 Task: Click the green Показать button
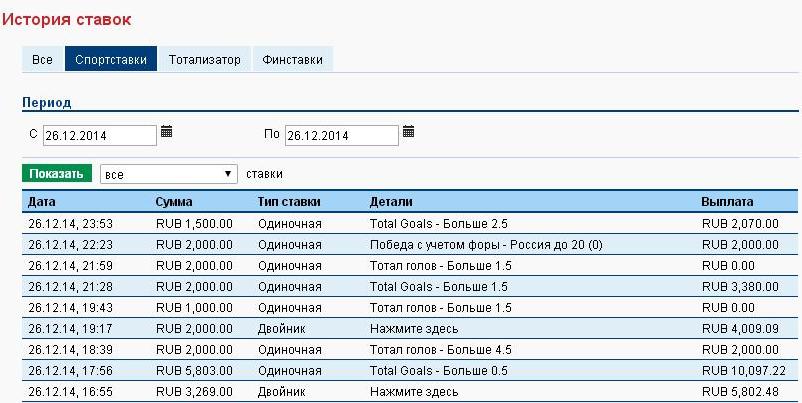[56, 174]
